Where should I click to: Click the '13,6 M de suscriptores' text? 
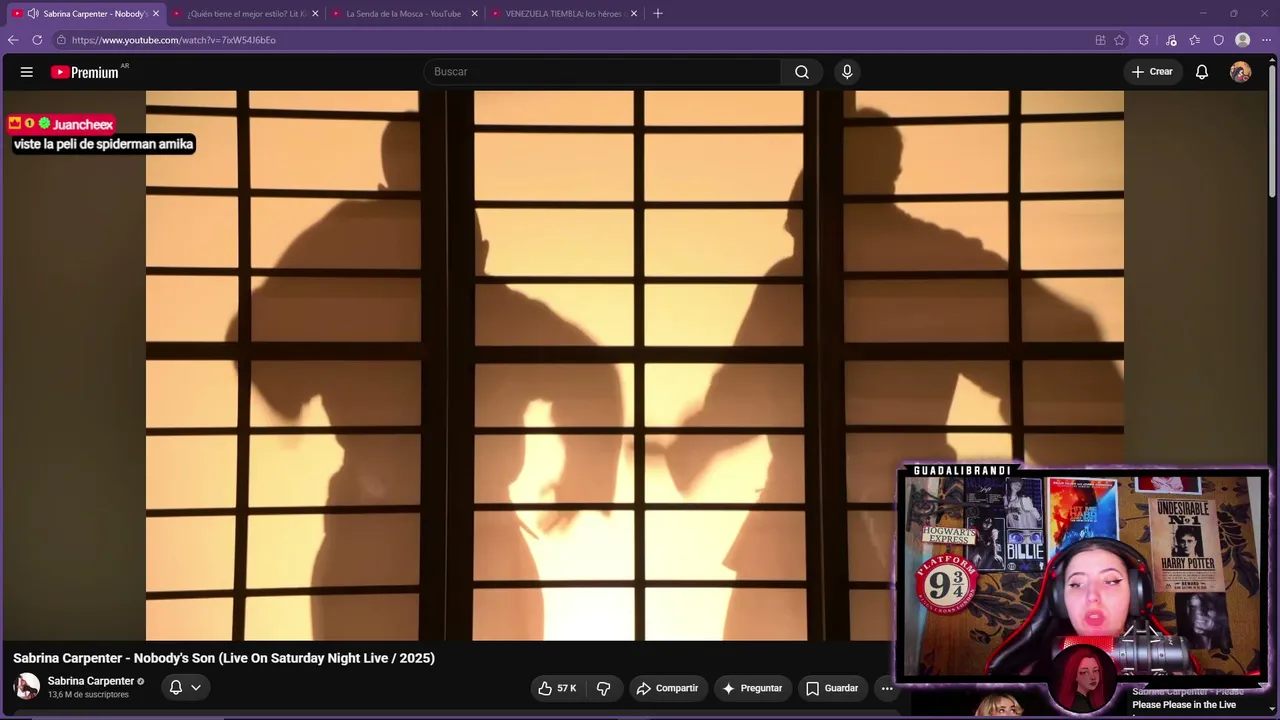click(x=88, y=695)
